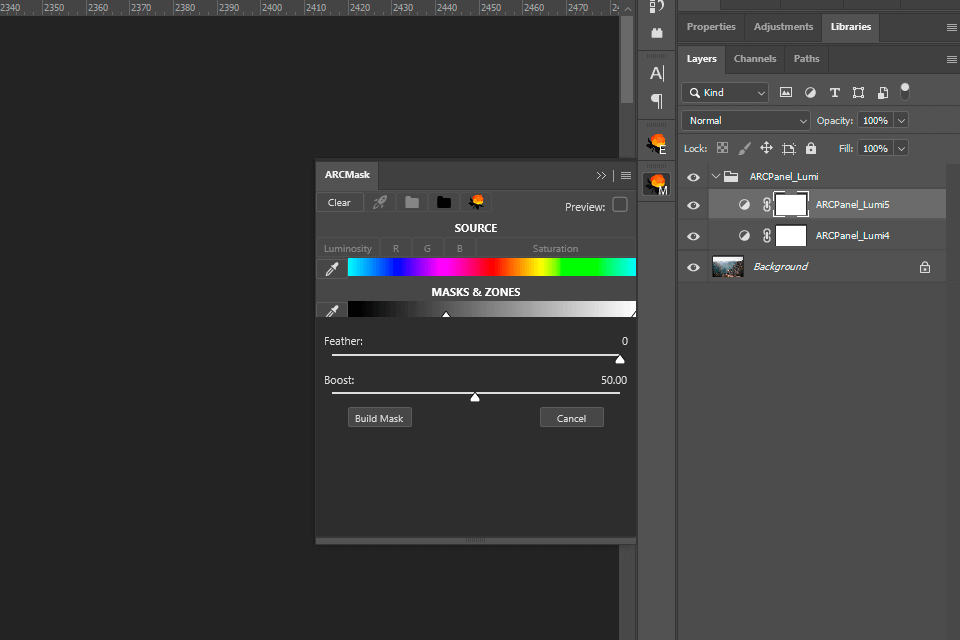
Task: Toggle visibility of ARCPanel_Lumi group
Action: 693,177
